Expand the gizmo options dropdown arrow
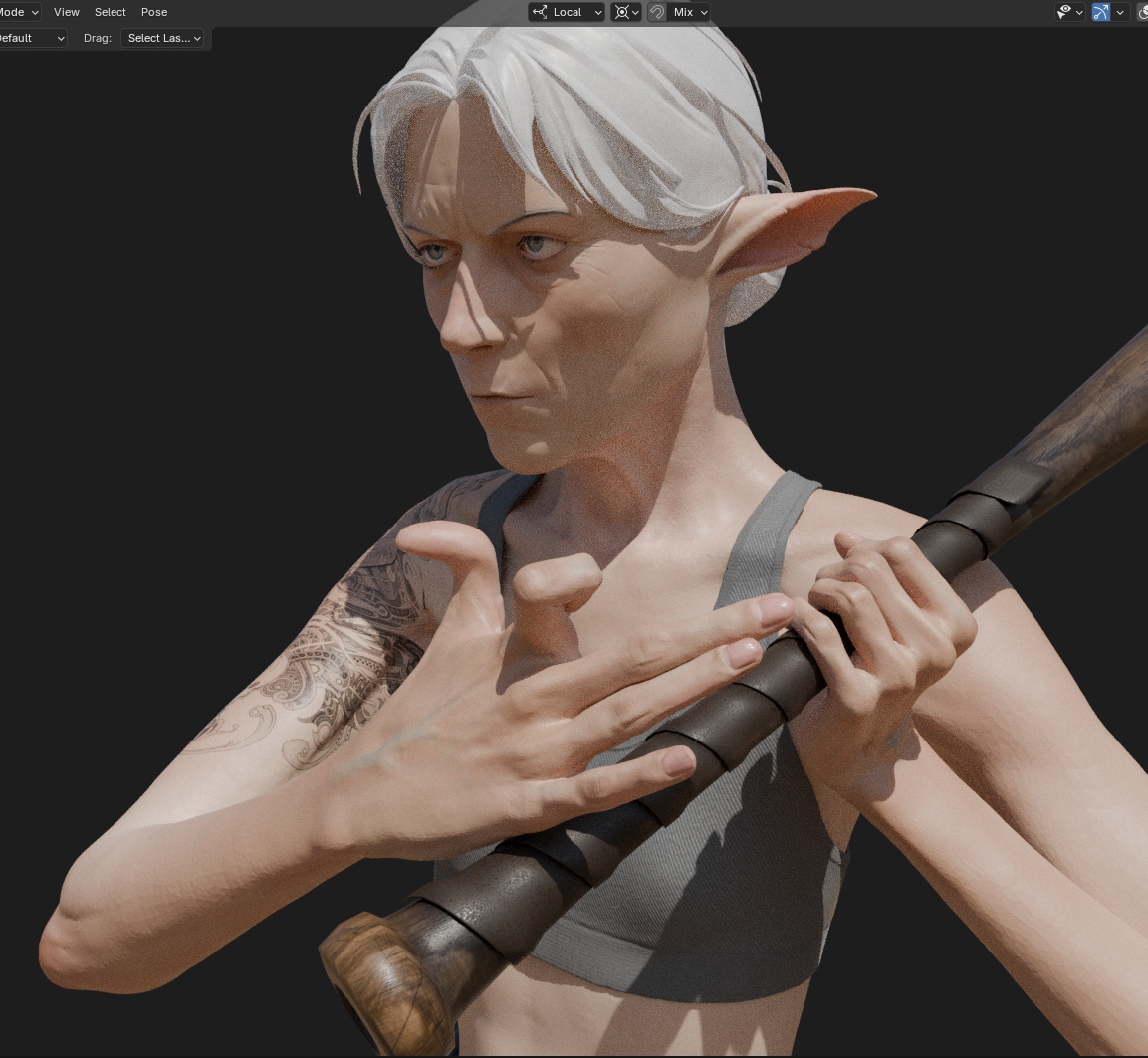The height and width of the screenshot is (1058, 1148). tap(1120, 12)
